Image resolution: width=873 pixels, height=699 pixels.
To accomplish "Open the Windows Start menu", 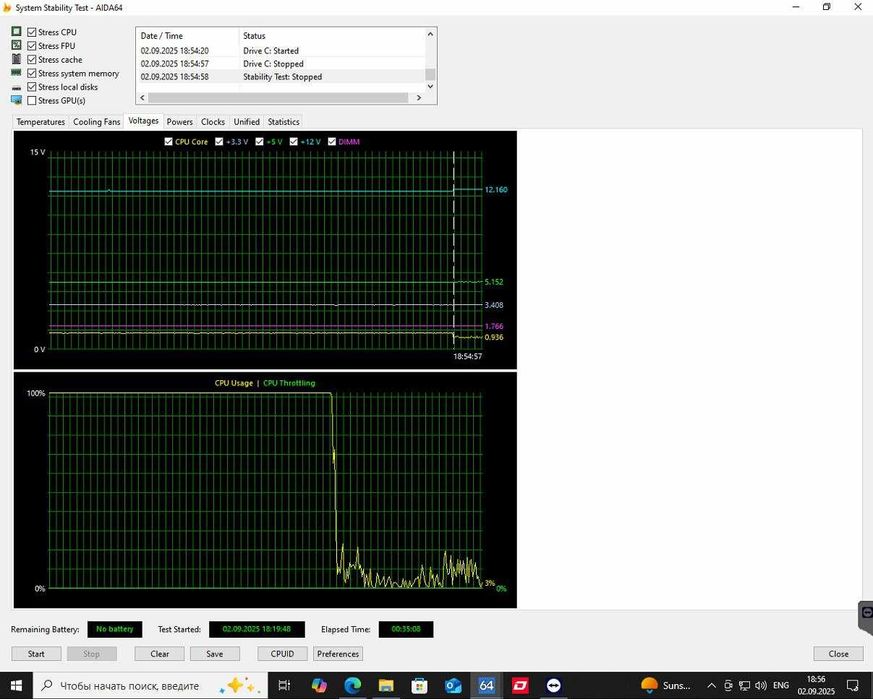I will click(16, 685).
